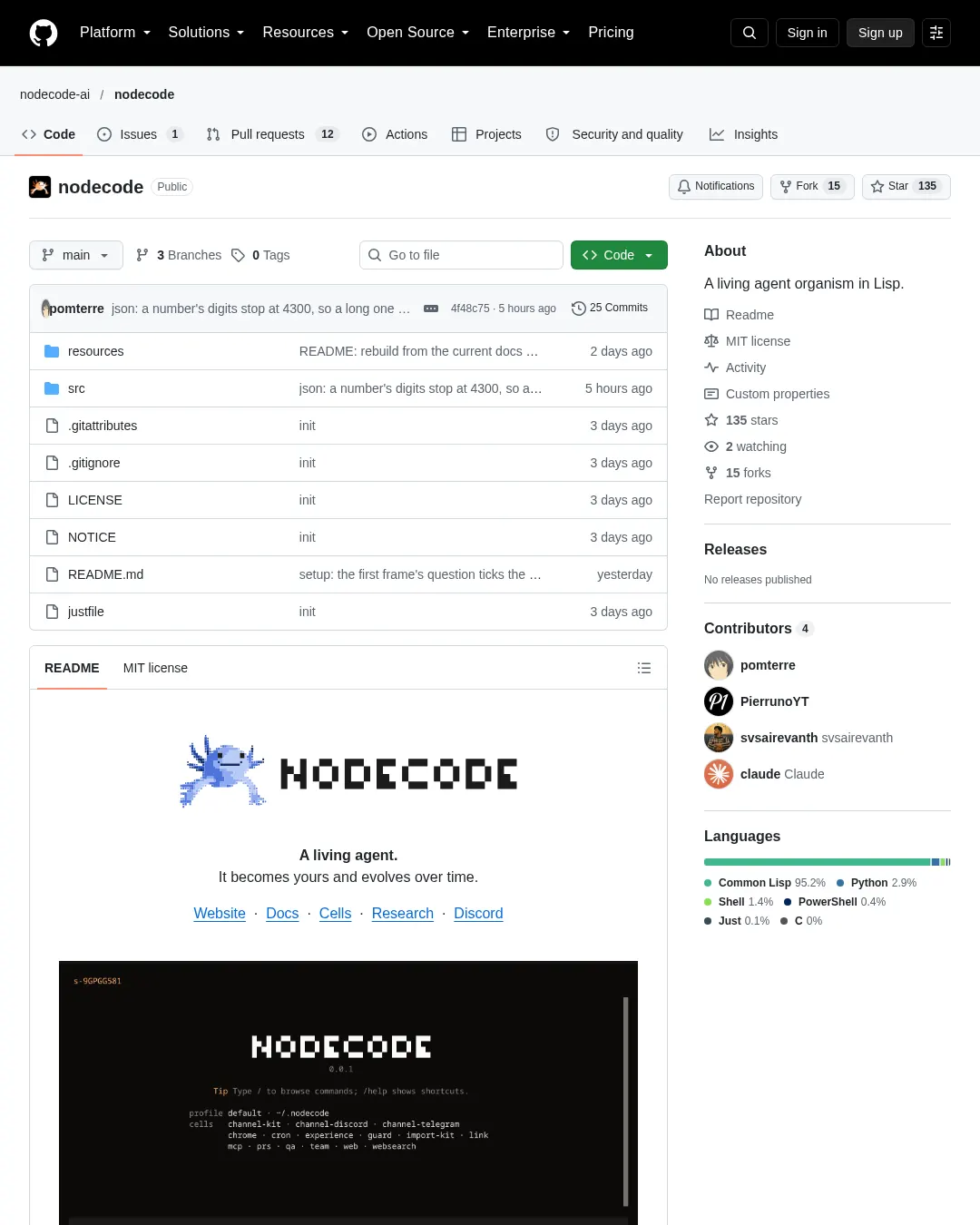Click the LICENSE file icon
This screenshot has width=980, height=1225.
[52, 500]
